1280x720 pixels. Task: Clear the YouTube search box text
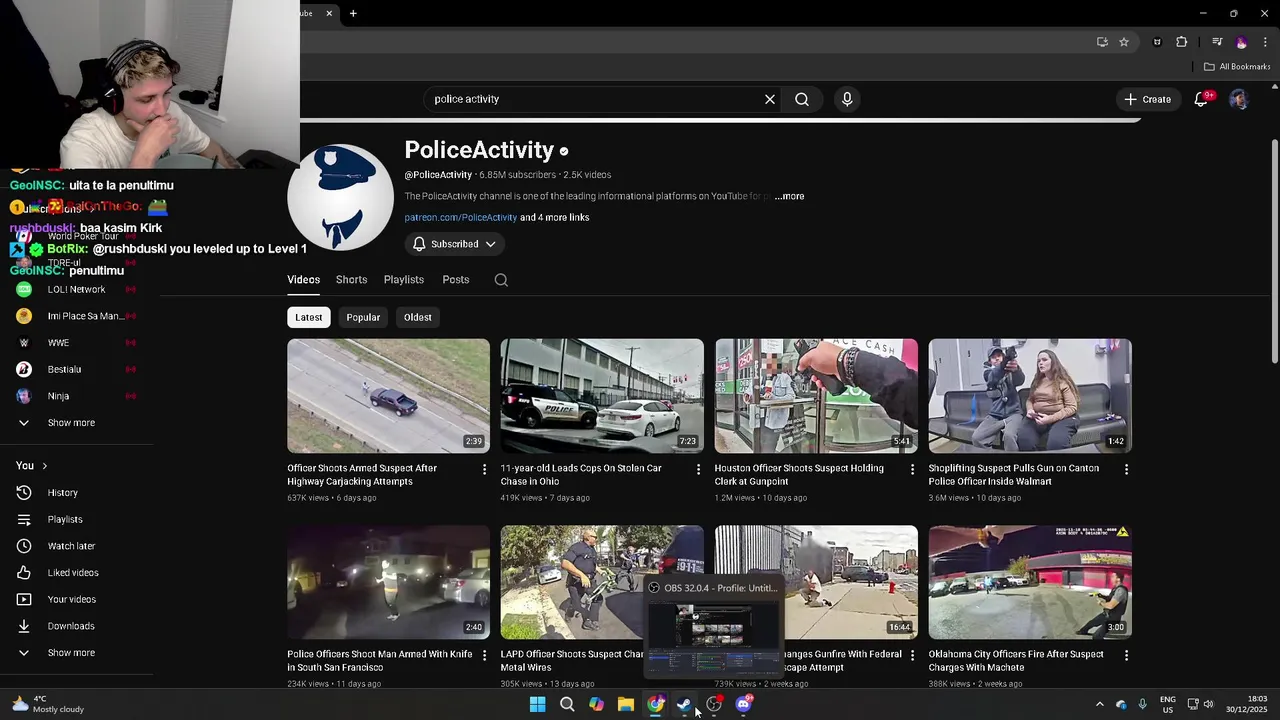[x=770, y=99]
